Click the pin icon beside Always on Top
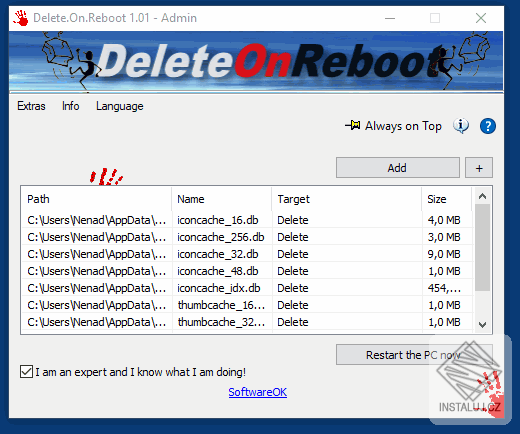The height and width of the screenshot is (434, 520). (353, 126)
